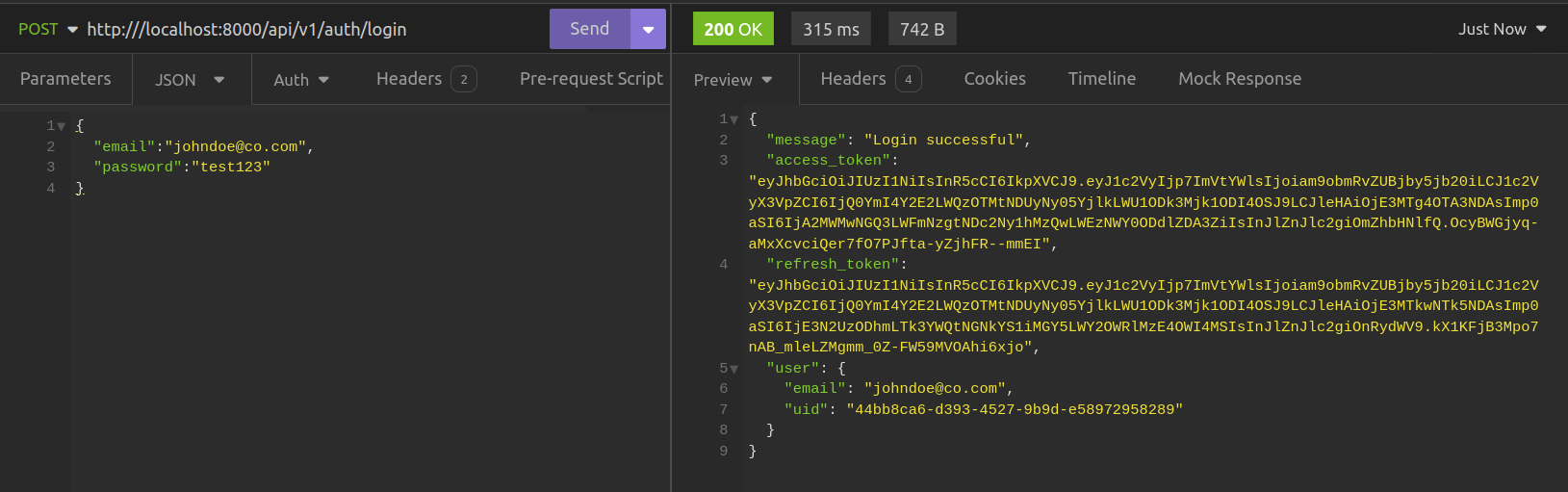Open the Timeline tab

(x=1101, y=79)
